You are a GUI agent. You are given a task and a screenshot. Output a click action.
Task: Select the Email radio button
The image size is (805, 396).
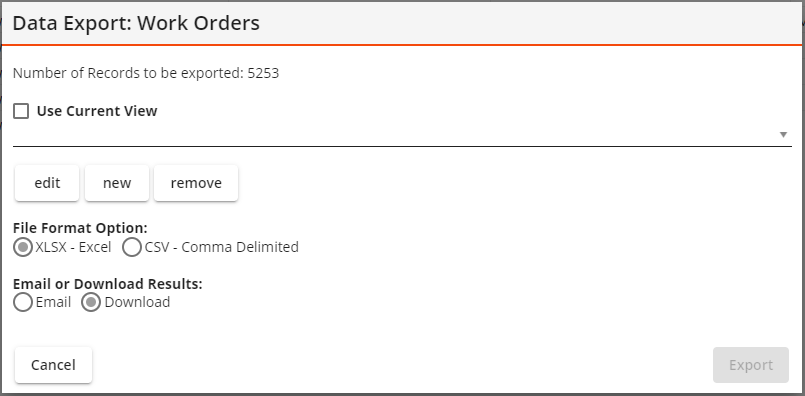click(x=23, y=303)
